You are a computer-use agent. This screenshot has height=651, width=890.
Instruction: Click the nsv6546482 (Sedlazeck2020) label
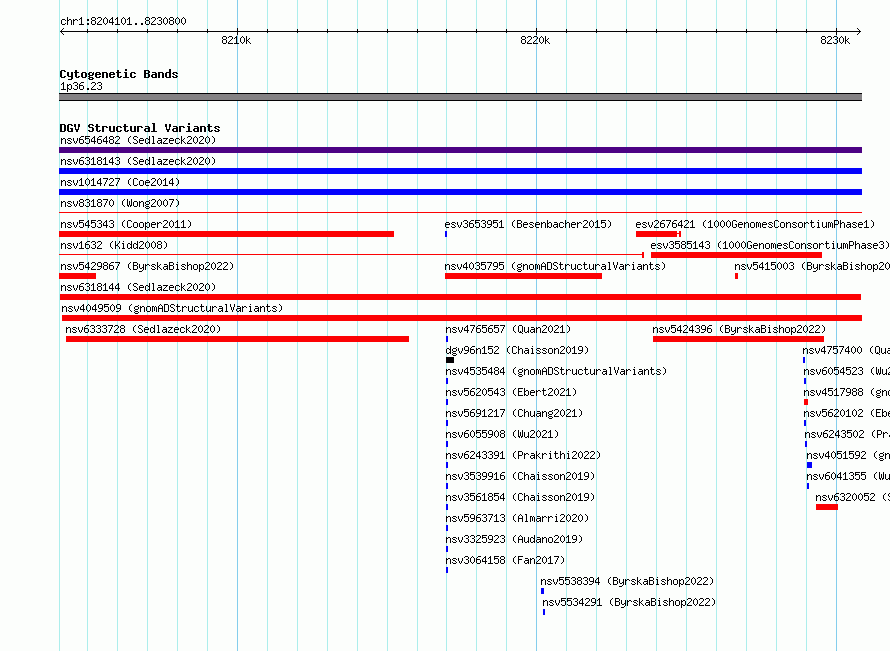click(x=138, y=140)
